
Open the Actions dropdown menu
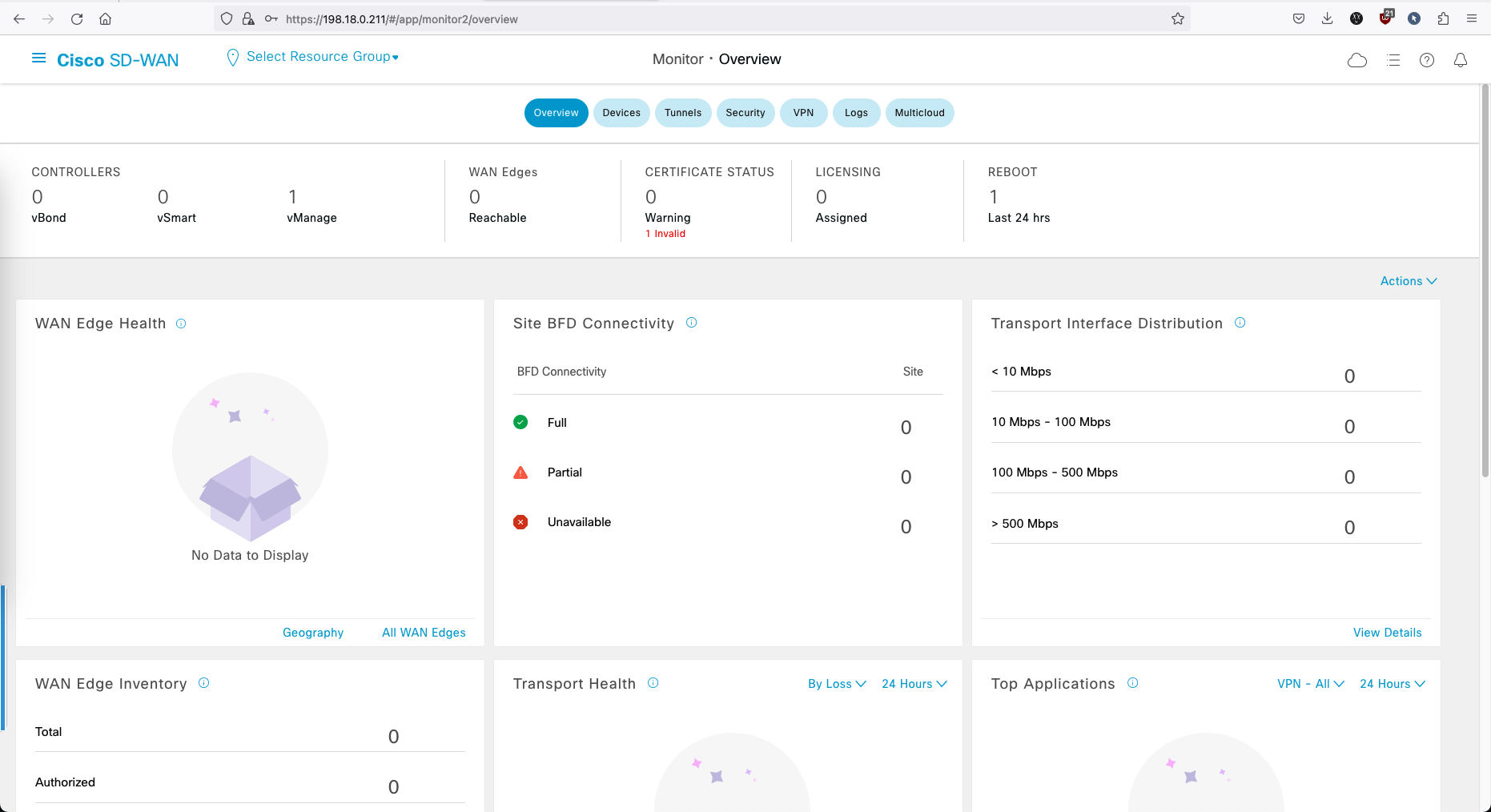click(x=1409, y=281)
